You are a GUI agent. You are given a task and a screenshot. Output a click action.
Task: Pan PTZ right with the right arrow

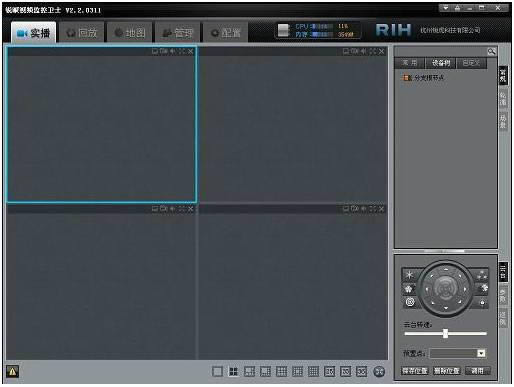point(465,289)
